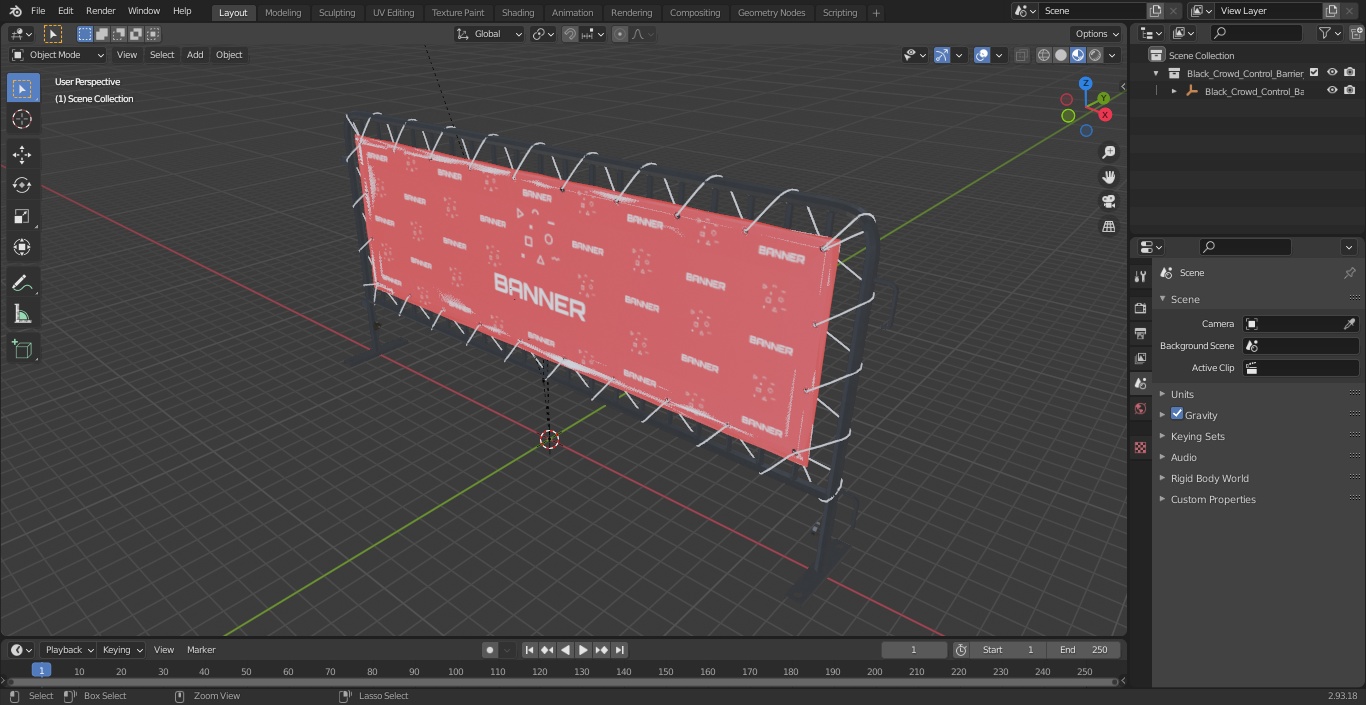
Task: Expand the Custom Properties panel
Action: click(1212, 499)
